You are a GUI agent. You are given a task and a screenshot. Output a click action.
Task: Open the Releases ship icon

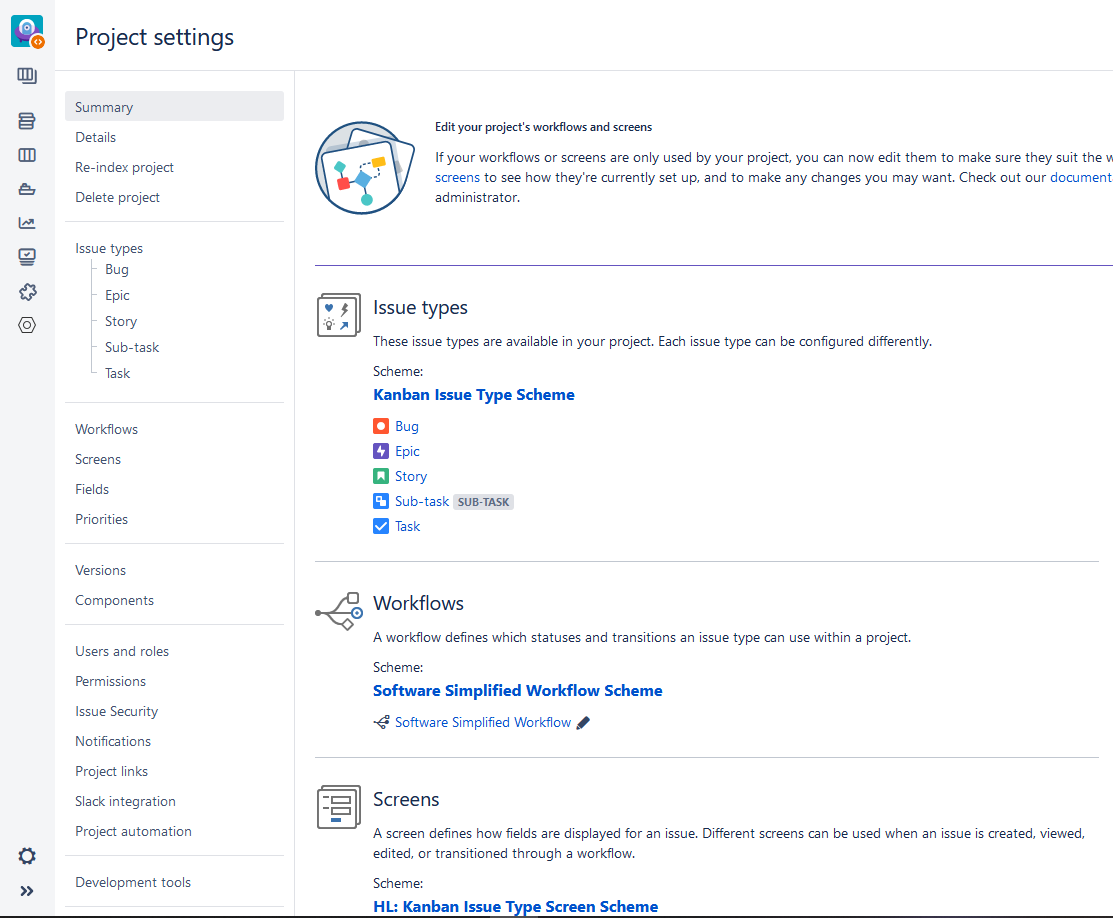[27, 189]
